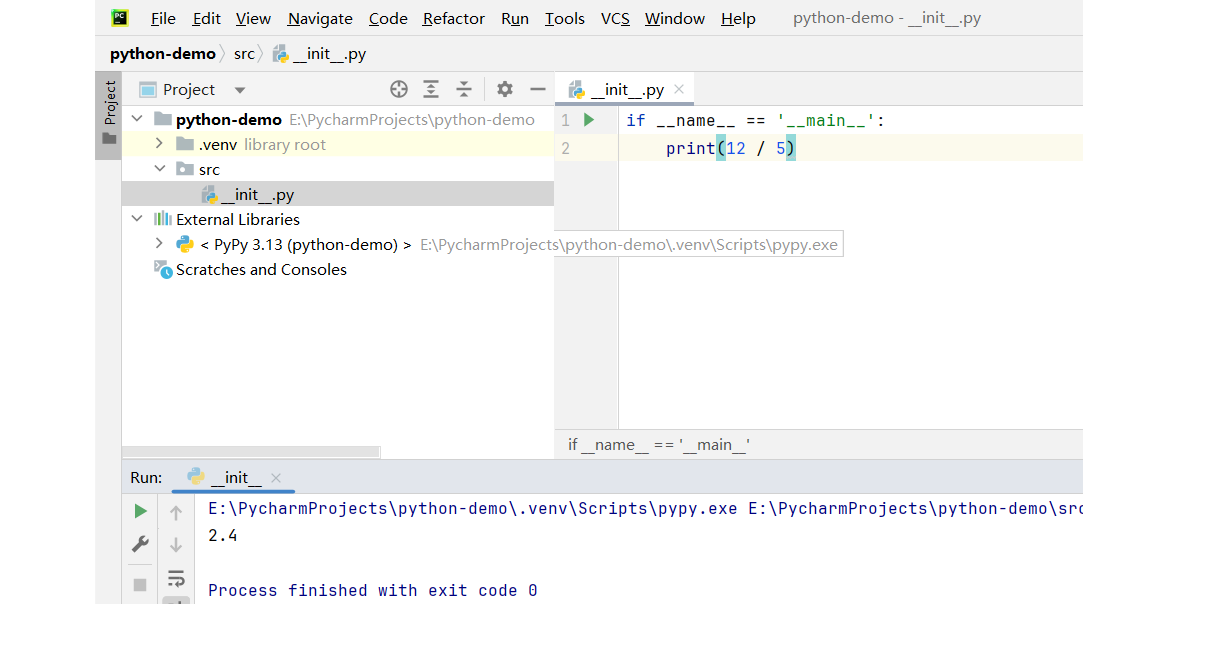1218x663 pixels.
Task: Click Select Opened File target icon
Action: tap(399, 89)
